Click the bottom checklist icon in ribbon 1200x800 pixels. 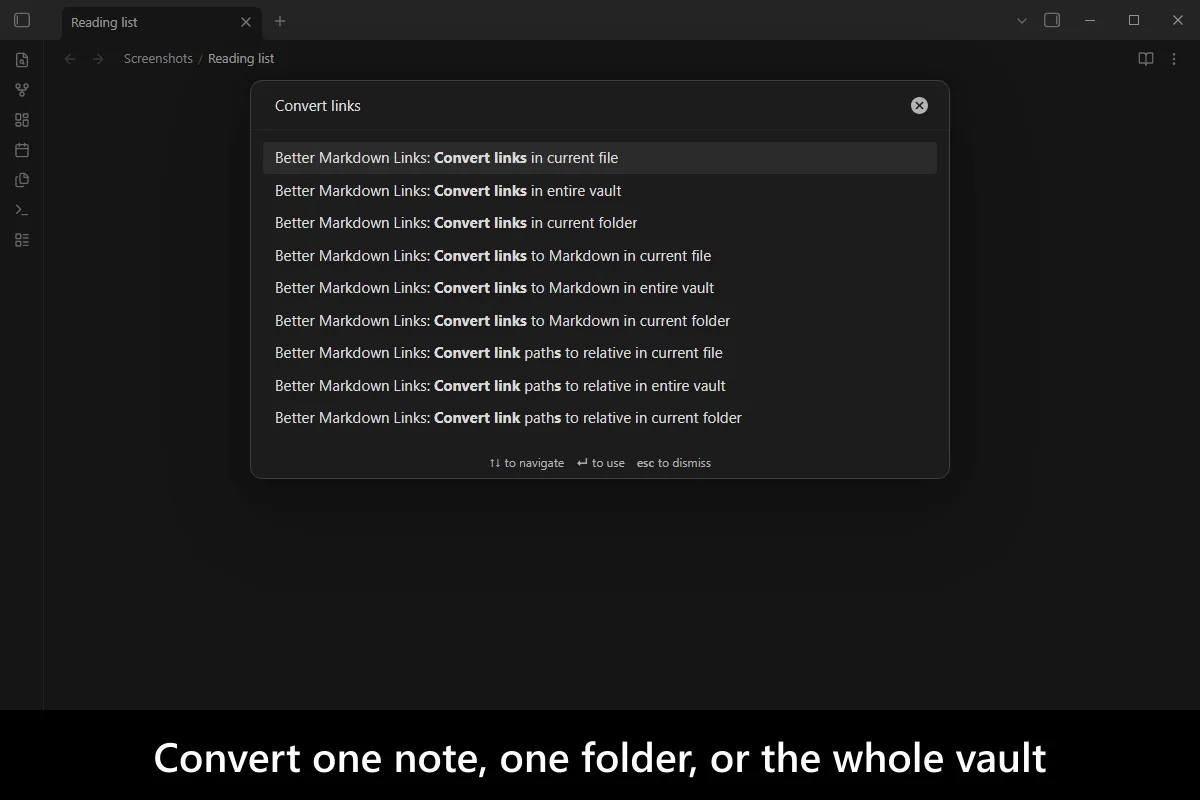[22, 240]
